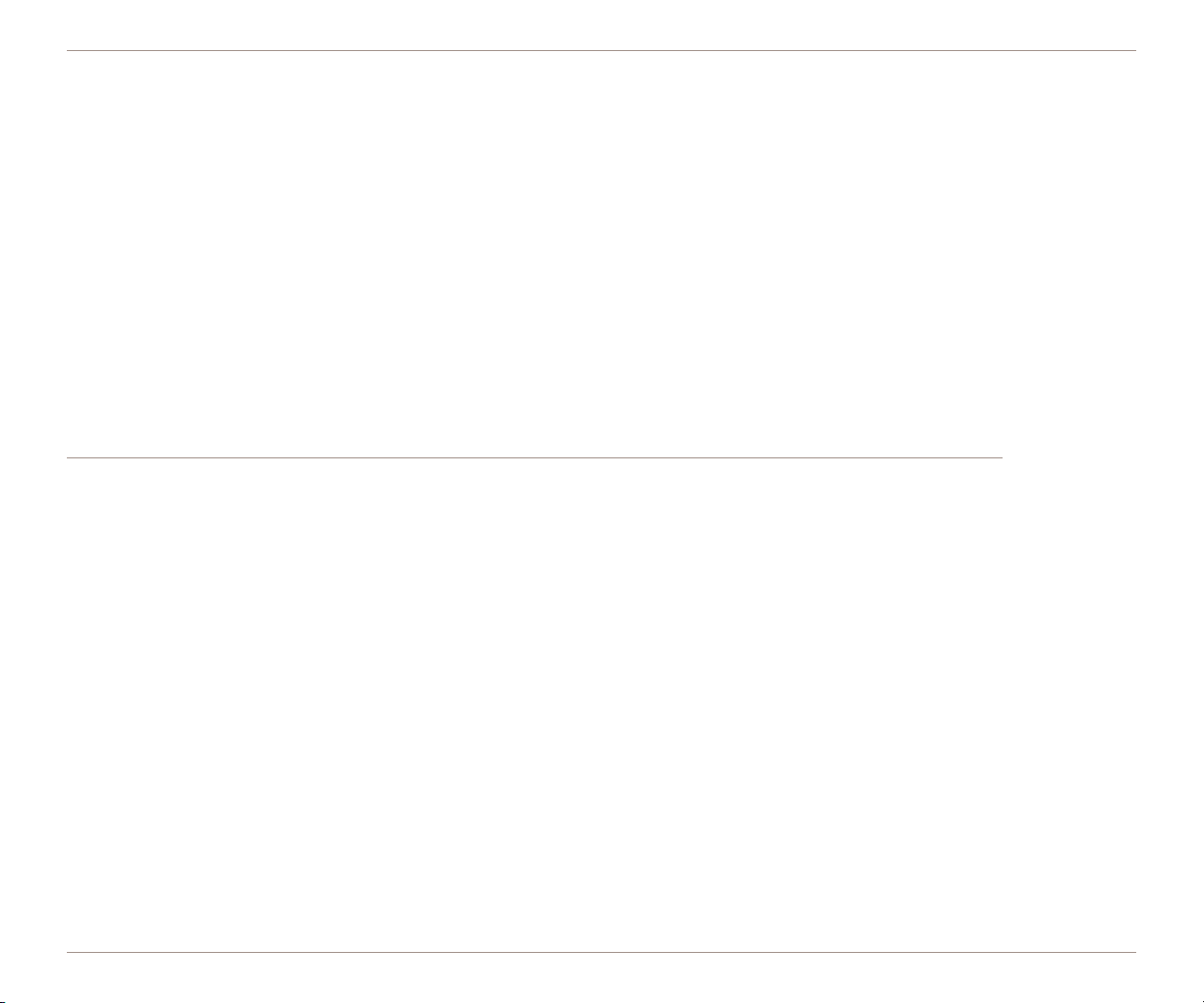Screen dimensions: 1204x1003
Task: Click the center of the bottom horizontal rule
Action: tap(602, 952)
